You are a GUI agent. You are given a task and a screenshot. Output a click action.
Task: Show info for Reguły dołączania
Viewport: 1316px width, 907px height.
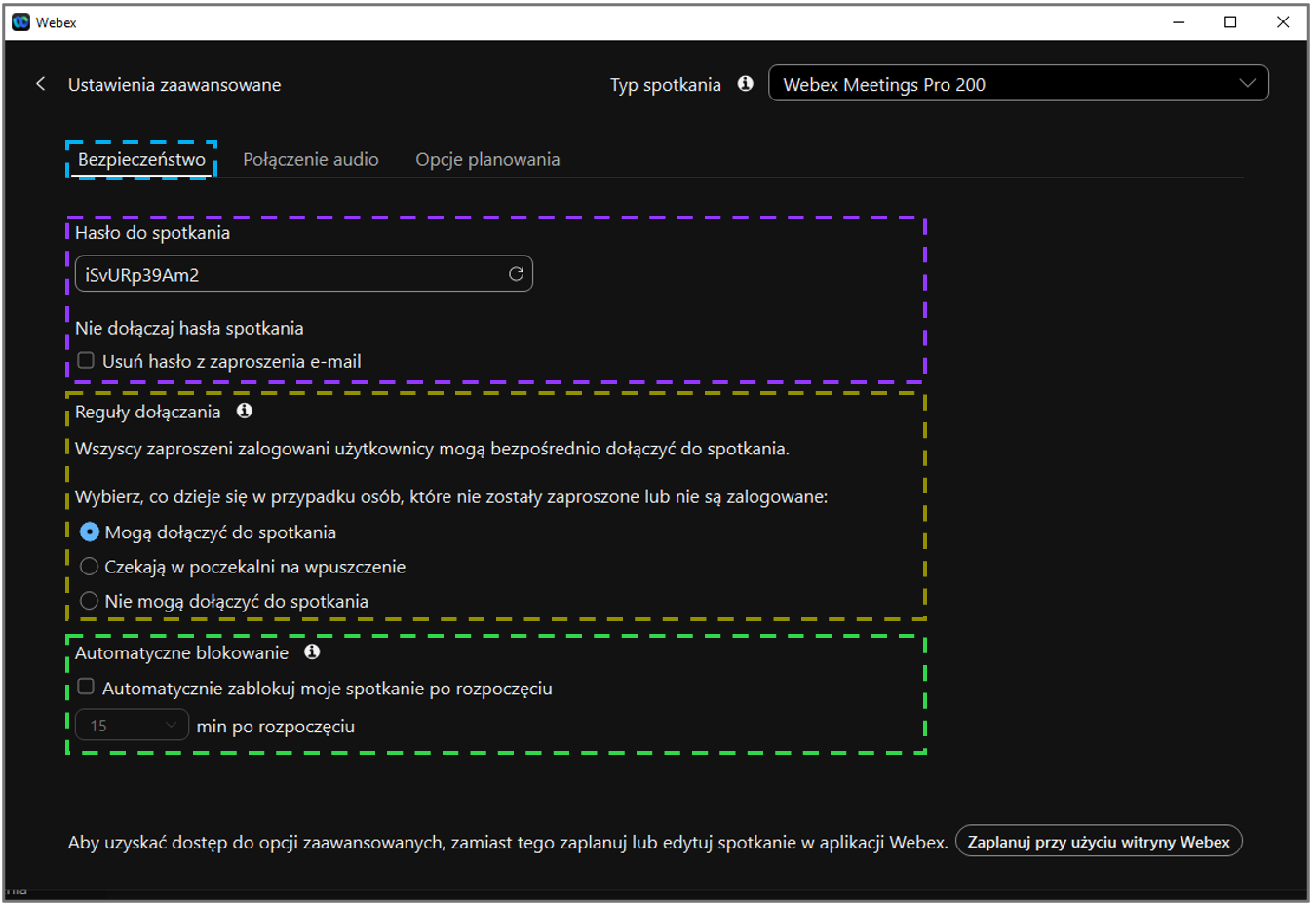pos(245,412)
